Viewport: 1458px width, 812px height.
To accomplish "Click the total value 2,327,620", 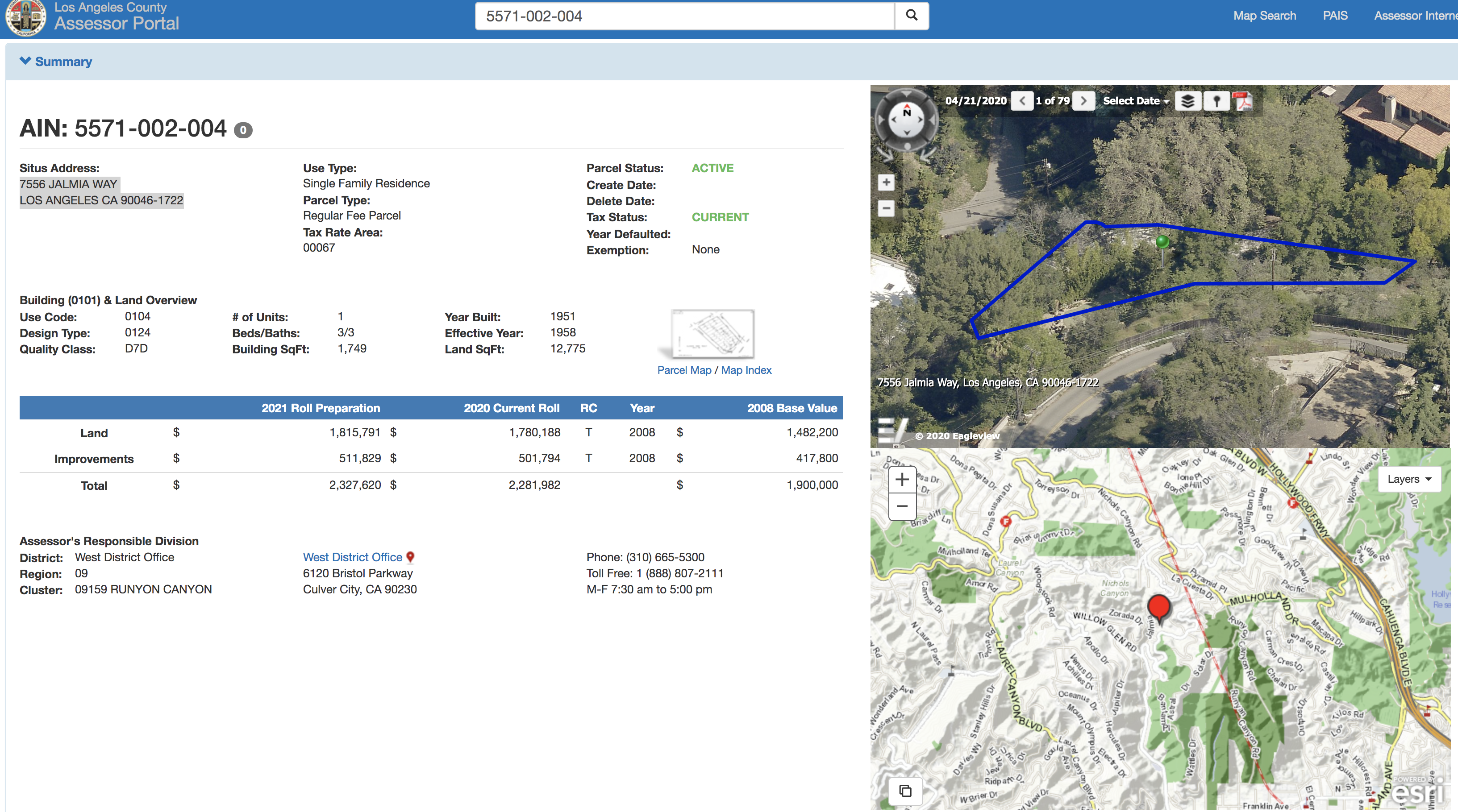I will click(x=355, y=485).
